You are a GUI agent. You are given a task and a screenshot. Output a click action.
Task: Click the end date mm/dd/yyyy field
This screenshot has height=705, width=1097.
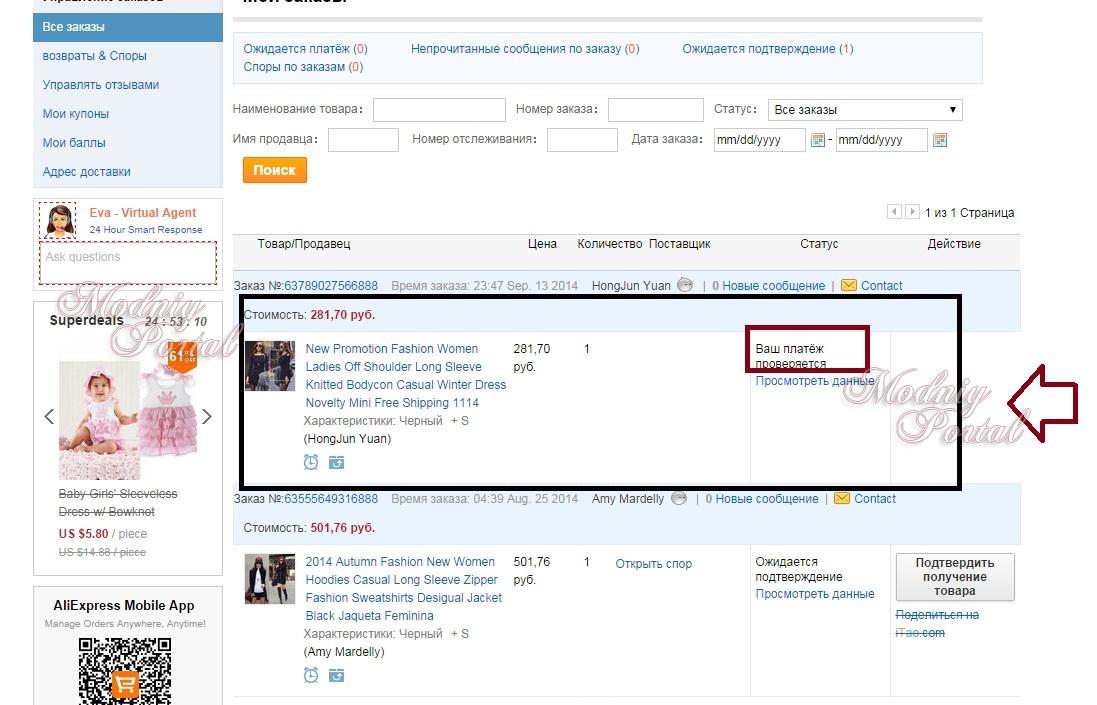click(882, 140)
